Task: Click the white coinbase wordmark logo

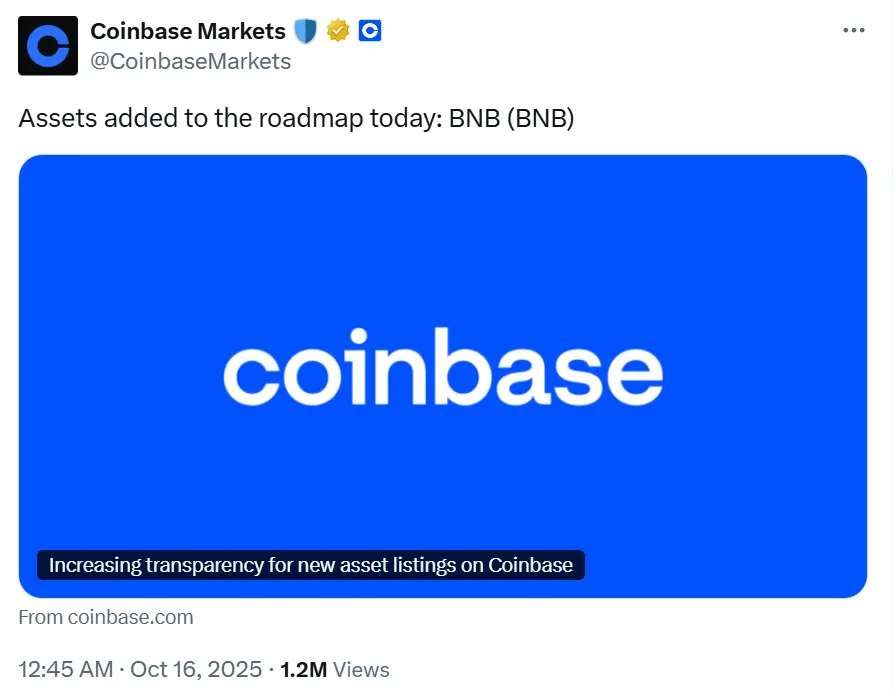Action: [x=442, y=373]
